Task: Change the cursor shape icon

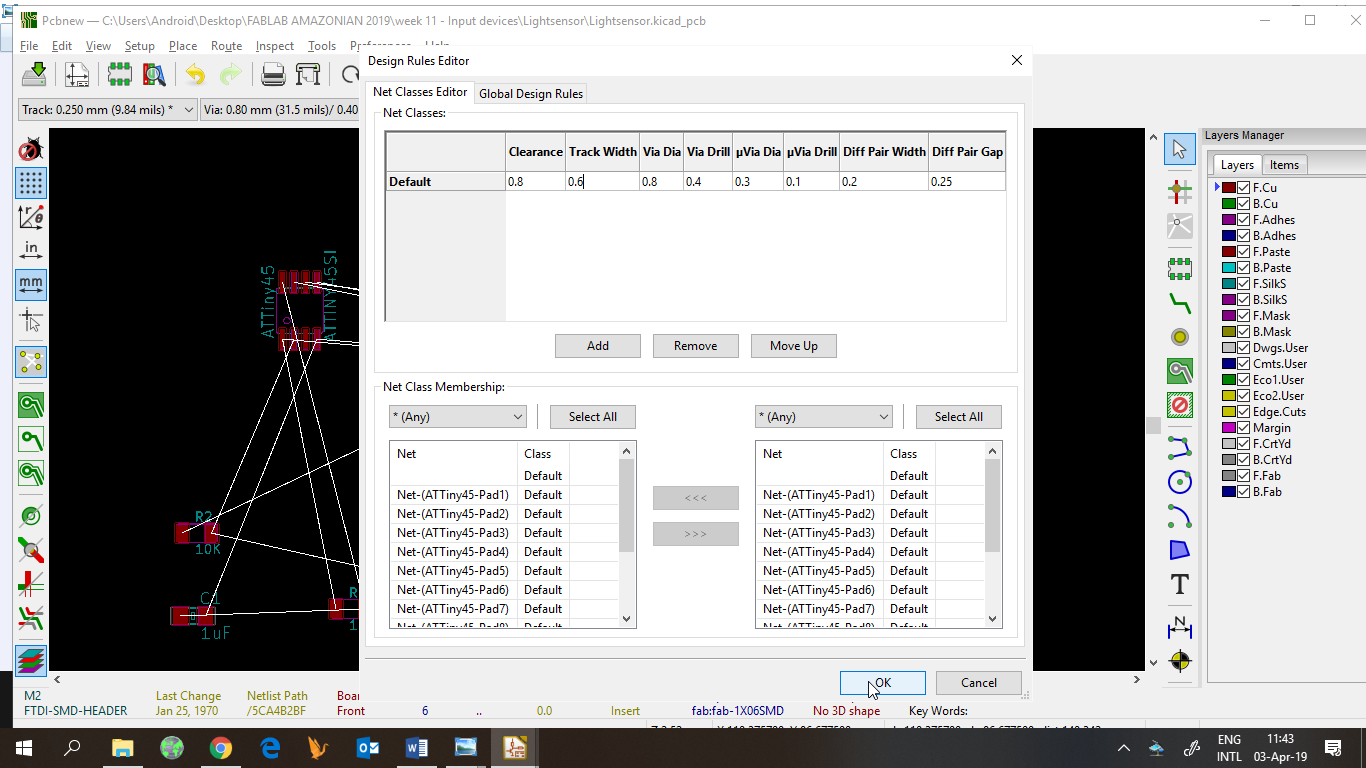Action: 31,320
